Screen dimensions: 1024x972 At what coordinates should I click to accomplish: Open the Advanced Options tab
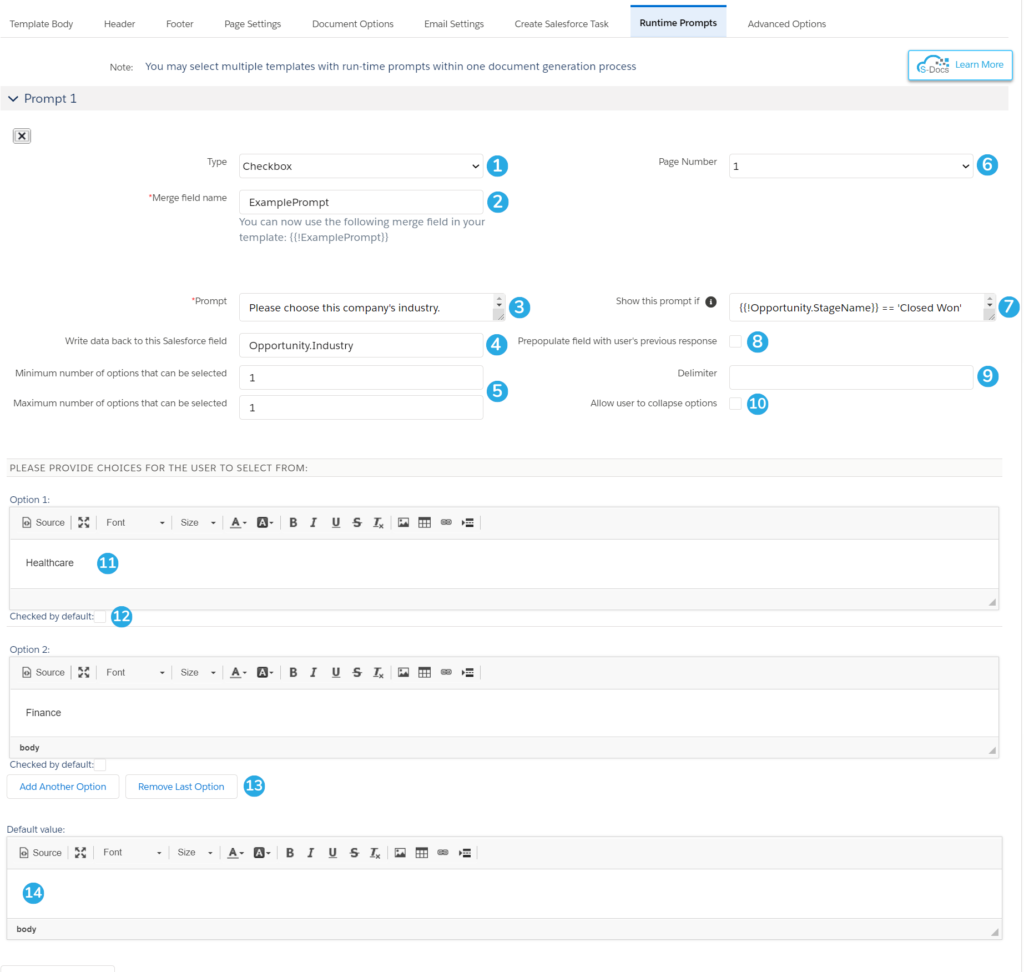tap(789, 23)
